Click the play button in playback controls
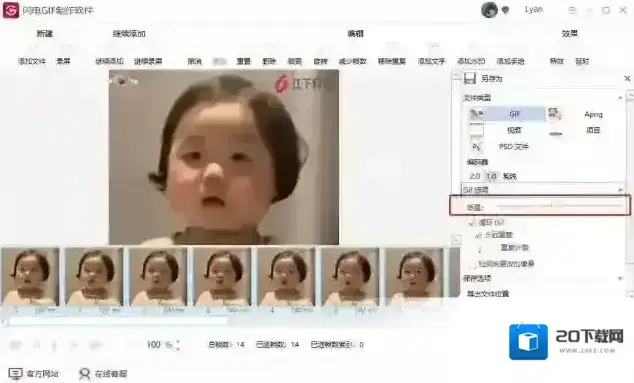This screenshot has width=634, height=383. 74,345
